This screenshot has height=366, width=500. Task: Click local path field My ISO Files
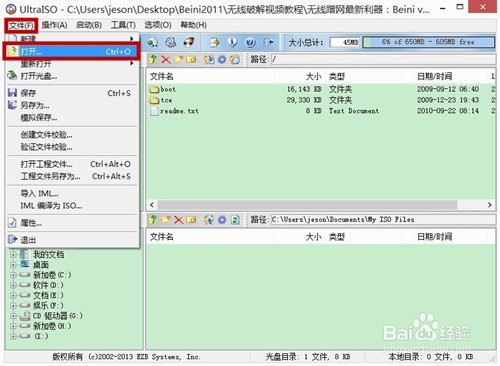[383, 220]
